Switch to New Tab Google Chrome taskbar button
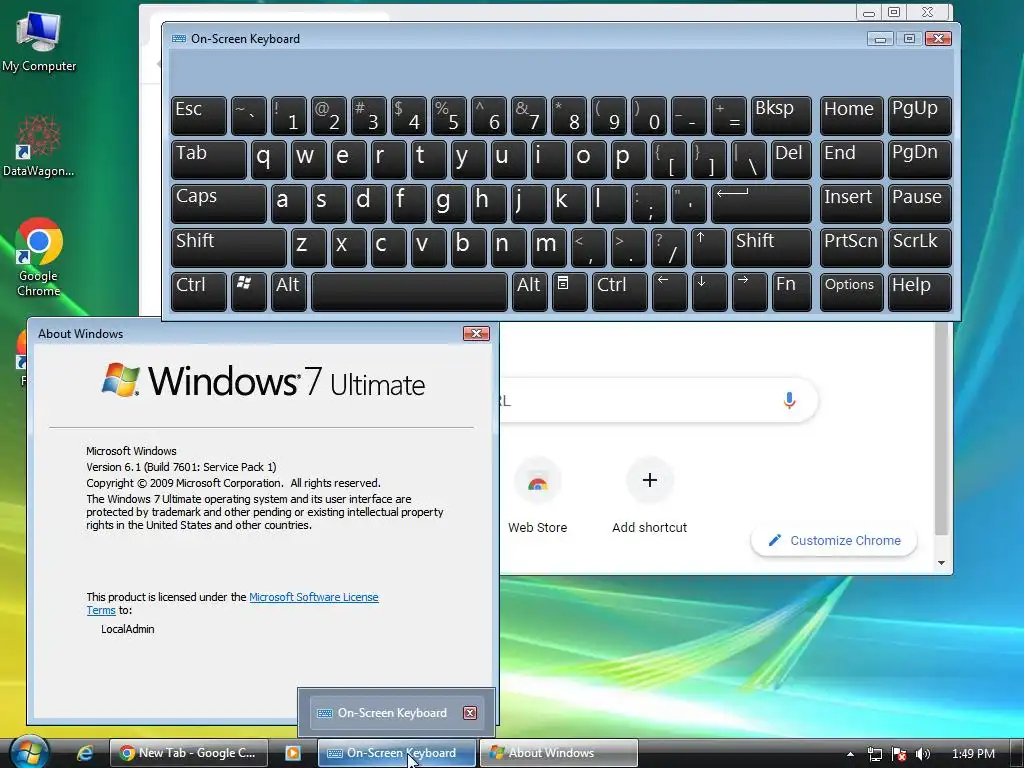This screenshot has width=1024, height=768. (x=189, y=753)
